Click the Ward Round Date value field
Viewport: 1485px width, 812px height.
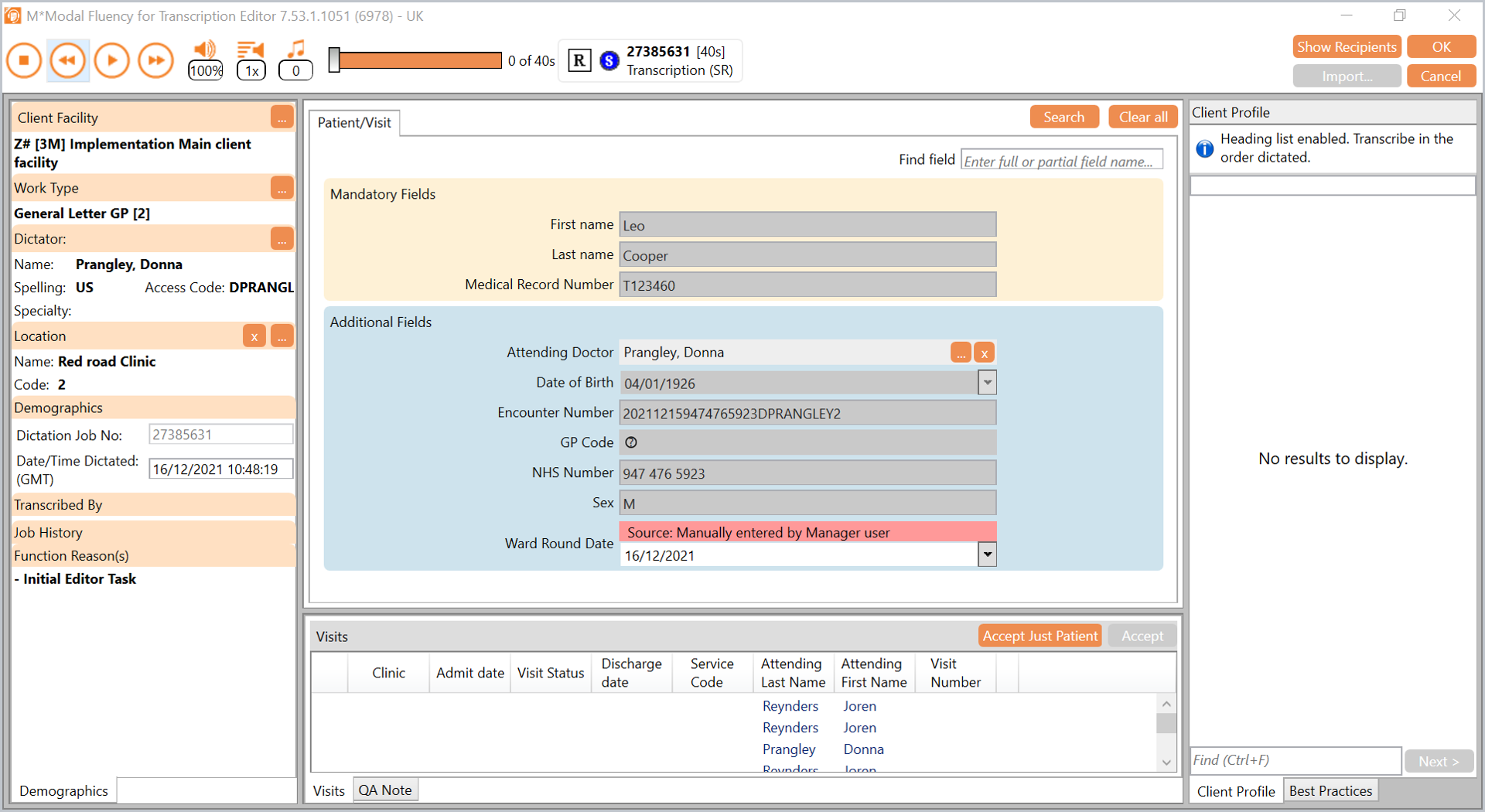[799, 555]
